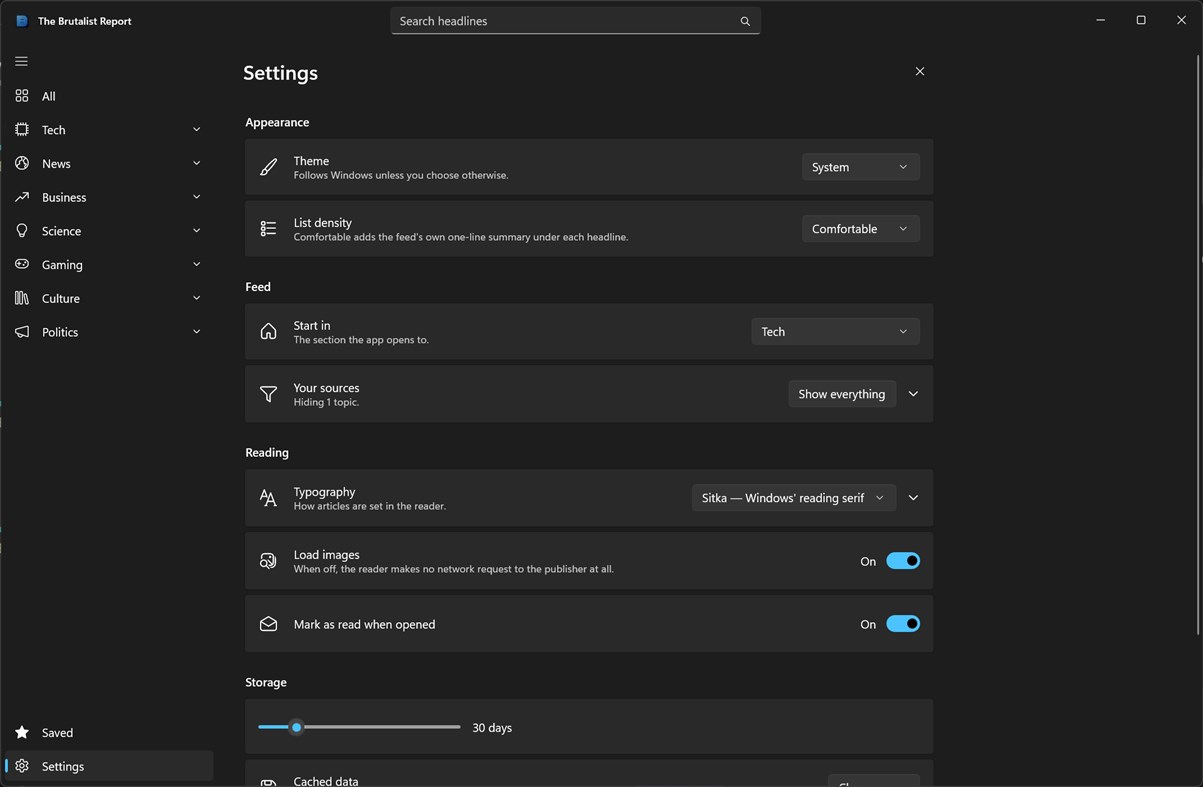Open the Start in dropdown showing Tech

[x=836, y=332]
